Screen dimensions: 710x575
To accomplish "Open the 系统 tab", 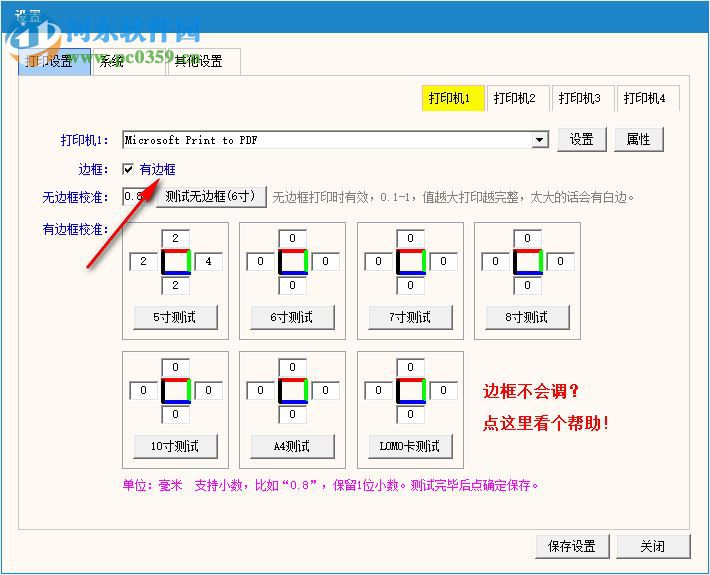I will tap(129, 61).
